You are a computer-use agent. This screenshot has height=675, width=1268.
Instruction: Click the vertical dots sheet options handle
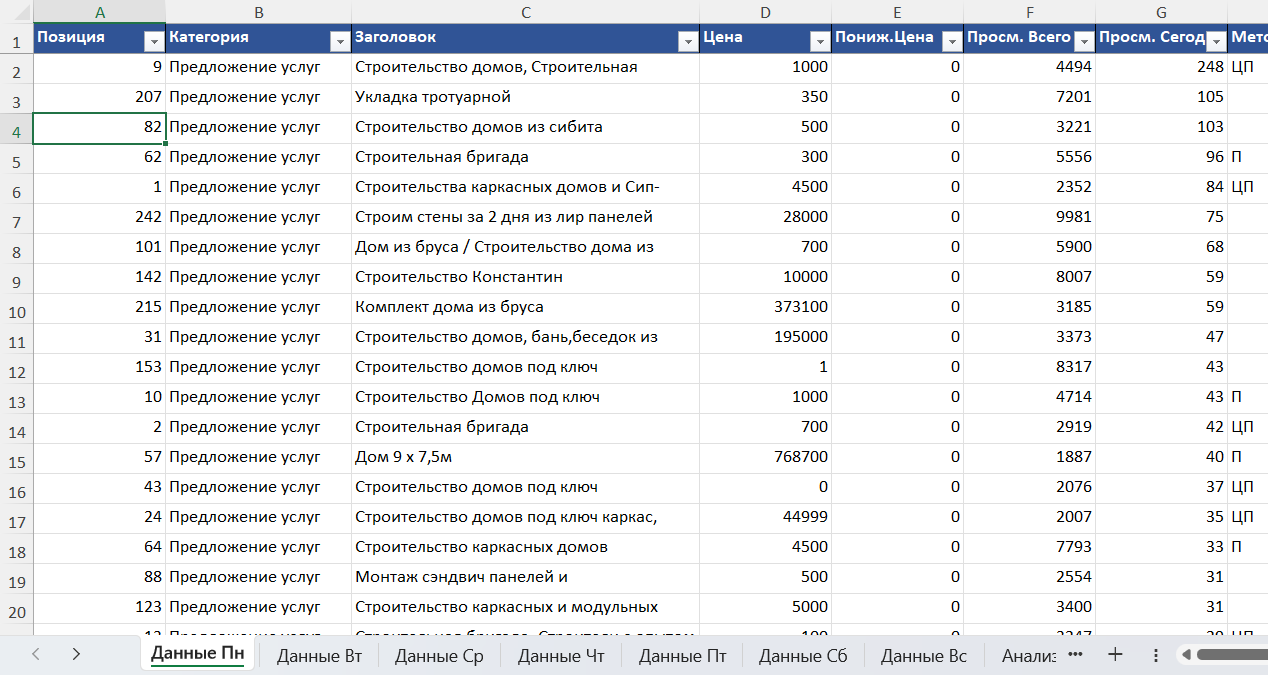1155,655
